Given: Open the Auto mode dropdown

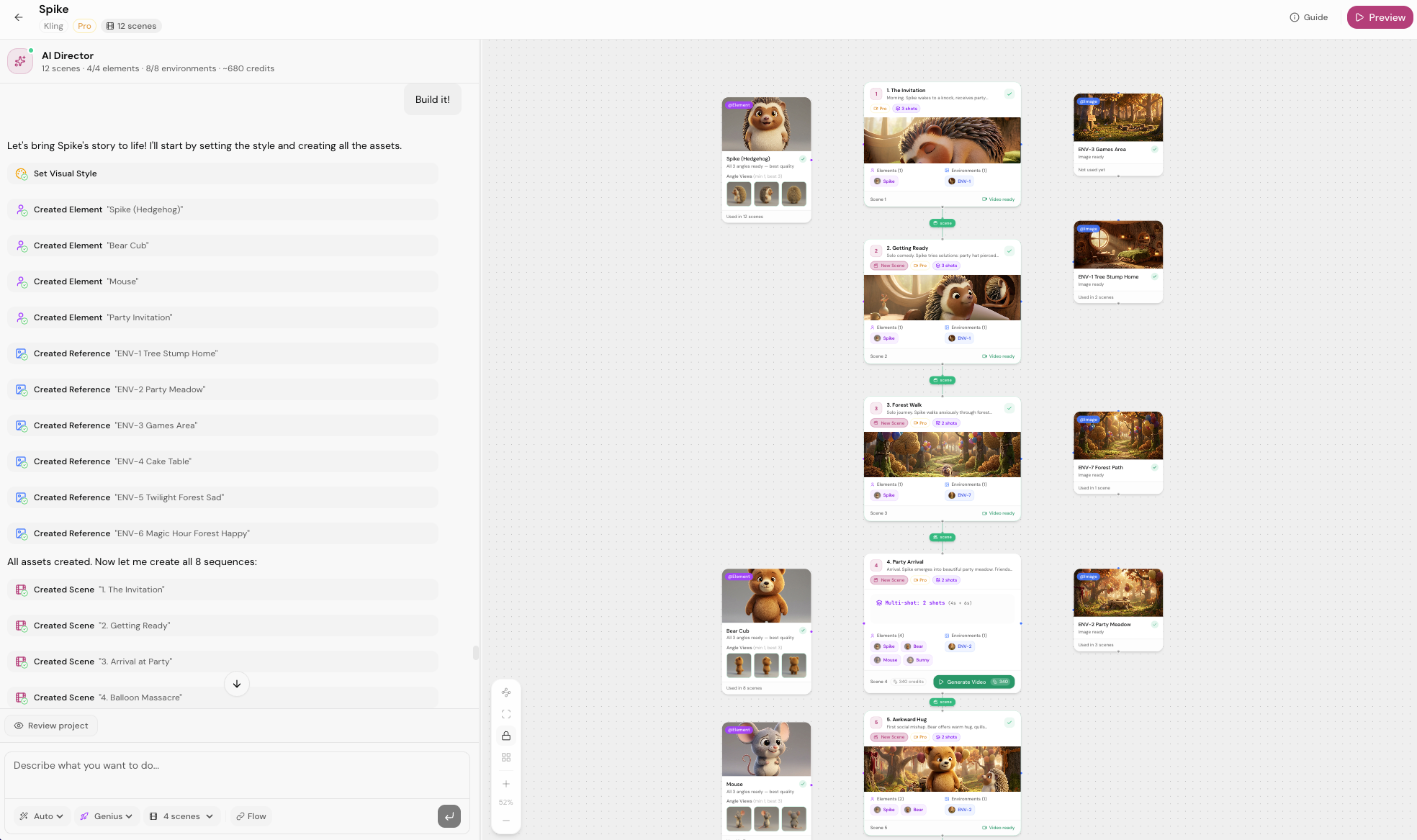Looking at the screenshot, I should [x=42, y=816].
